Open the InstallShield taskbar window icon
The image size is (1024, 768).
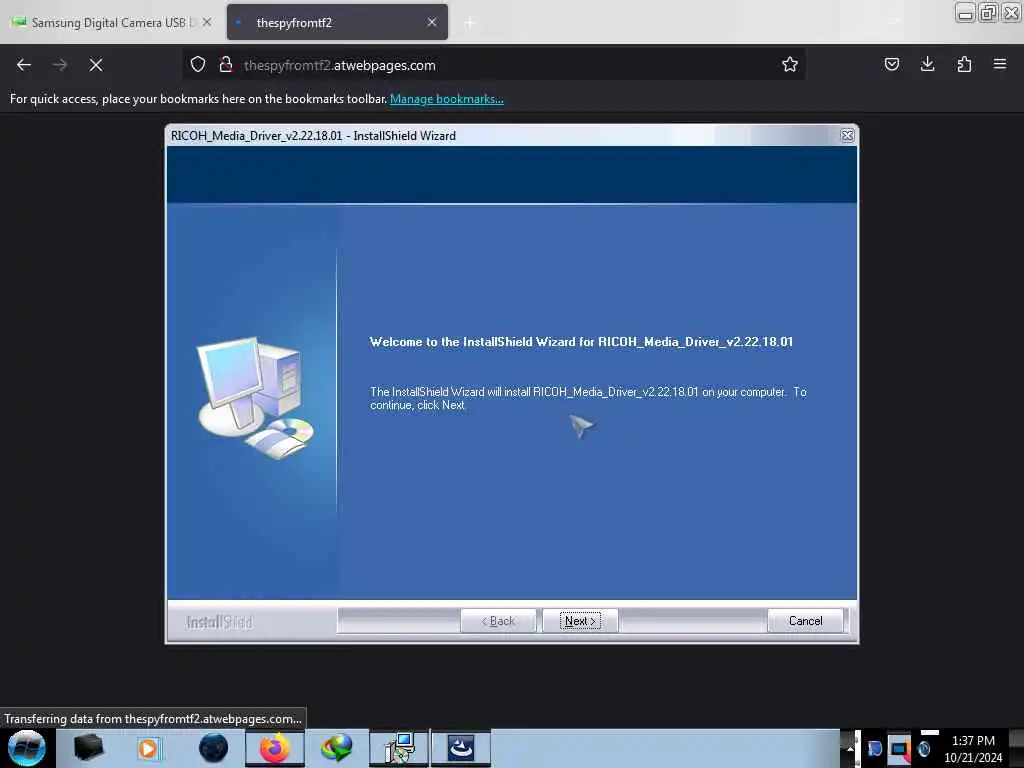(460, 748)
